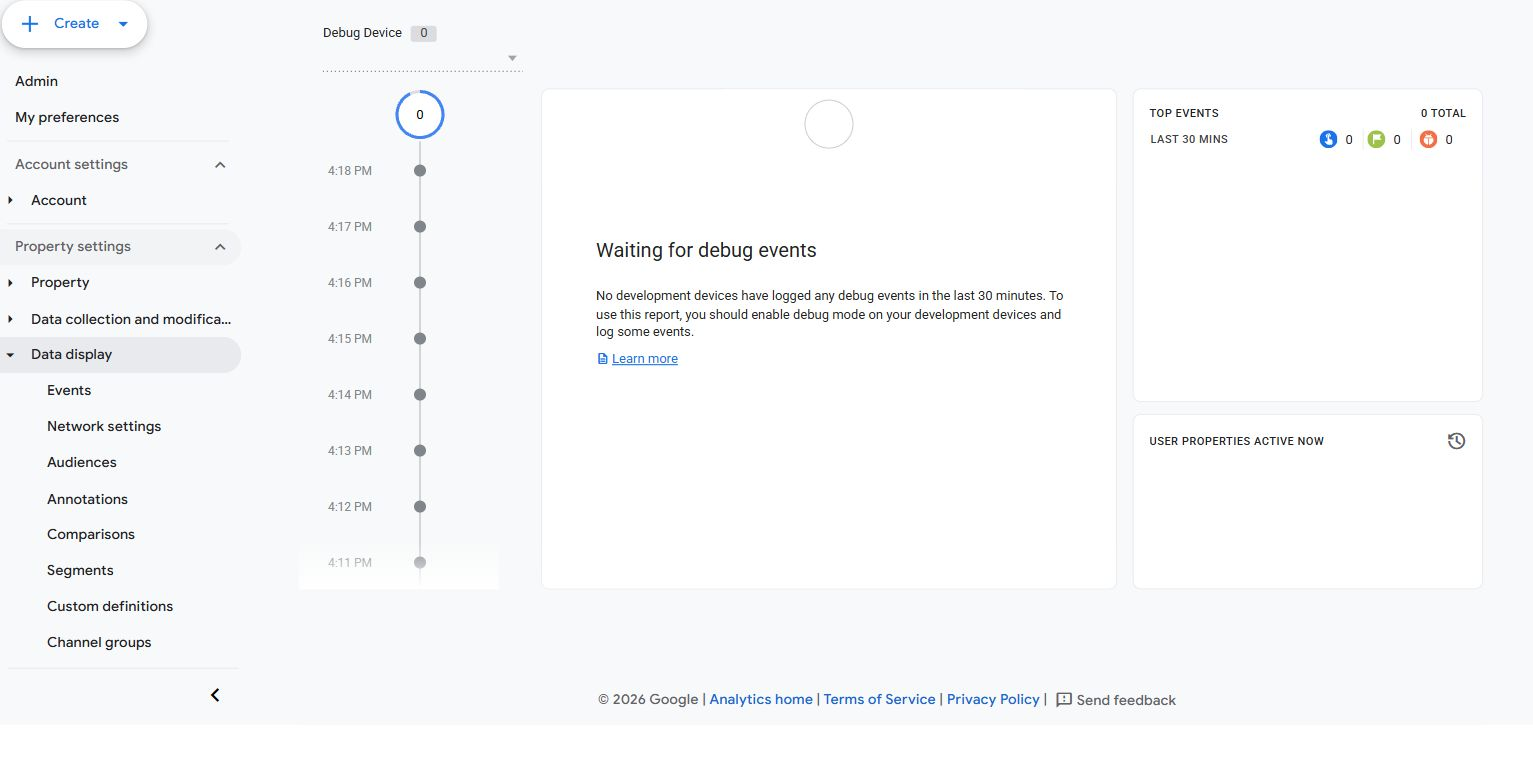This screenshot has height=778, width=1533.
Task: Open Channel groups
Action: 99,642
